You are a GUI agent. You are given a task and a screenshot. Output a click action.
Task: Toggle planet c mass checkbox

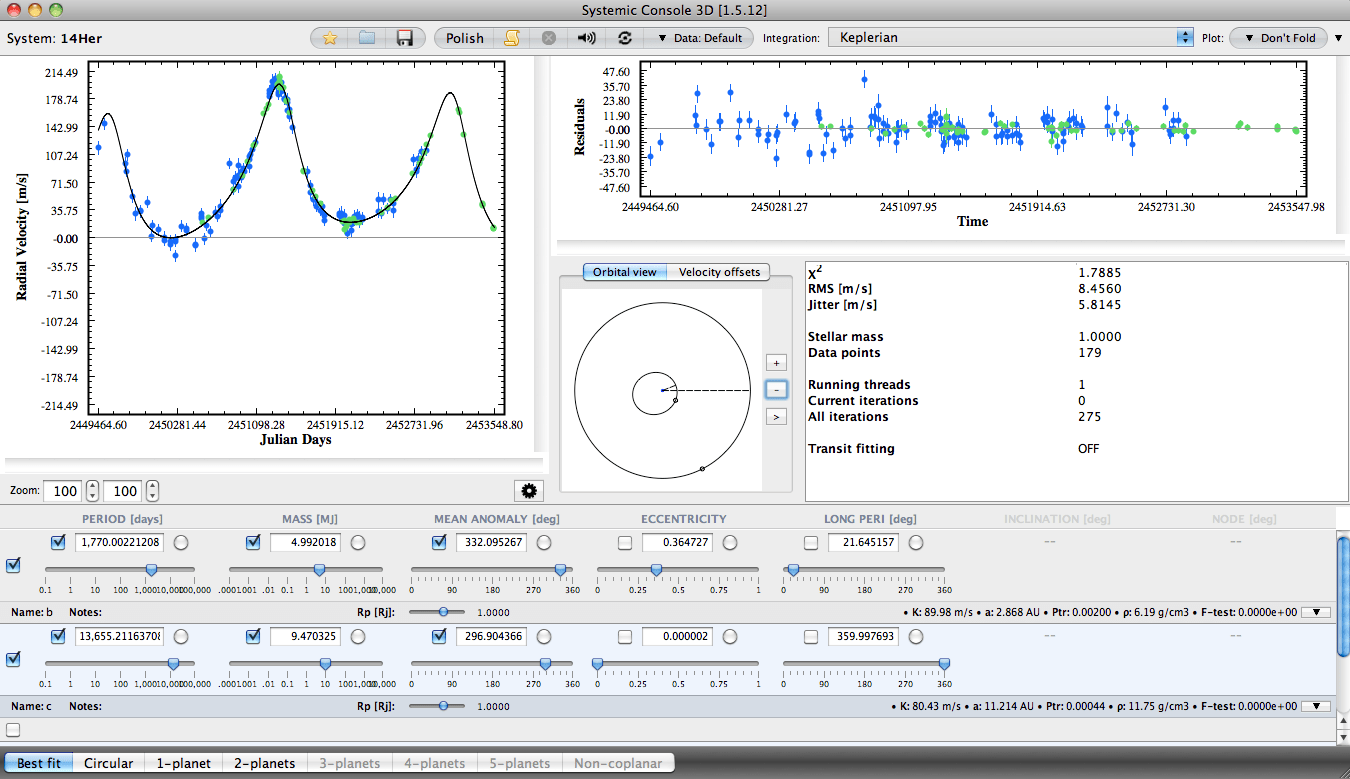(x=253, y=636)
